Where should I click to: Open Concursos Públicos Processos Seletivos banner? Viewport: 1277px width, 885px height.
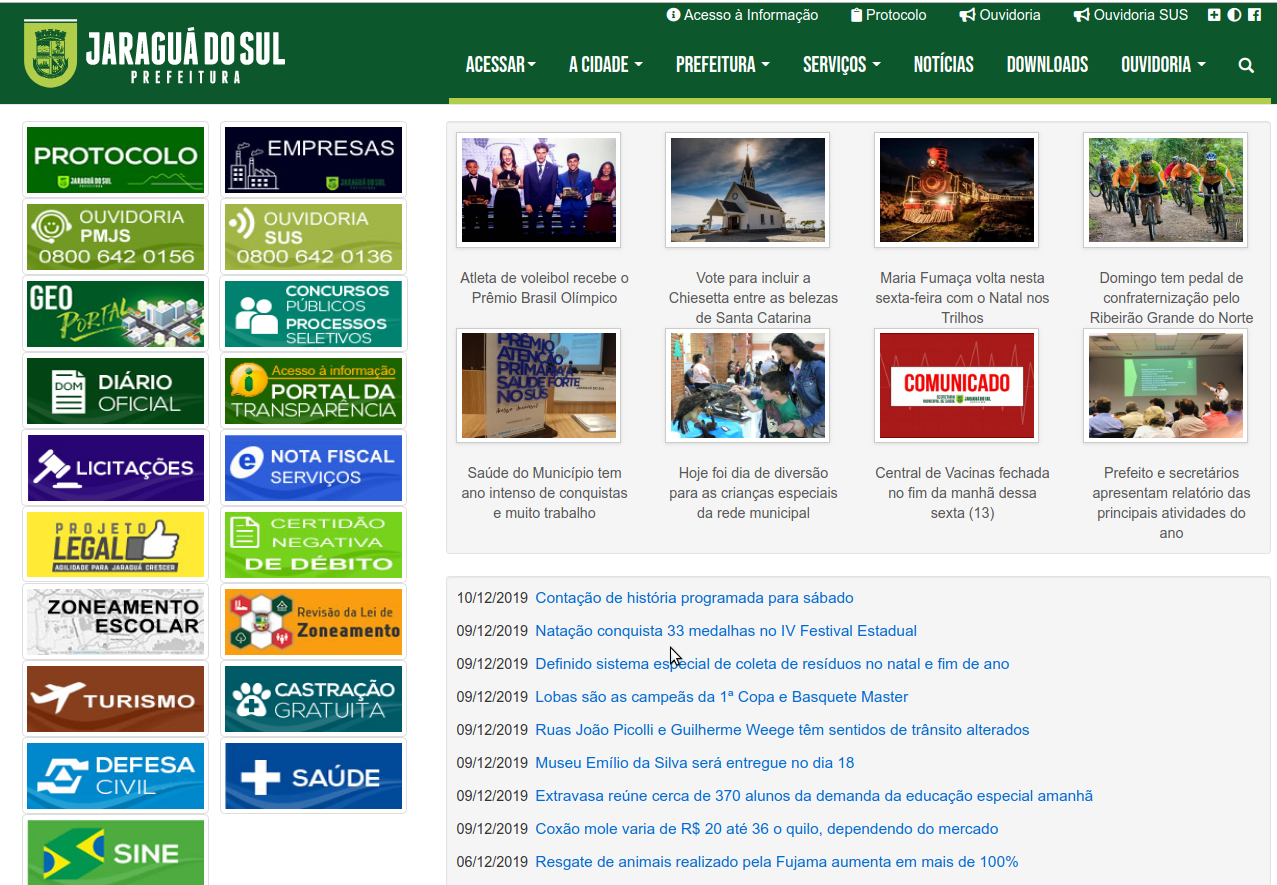[x=314, y=314]
